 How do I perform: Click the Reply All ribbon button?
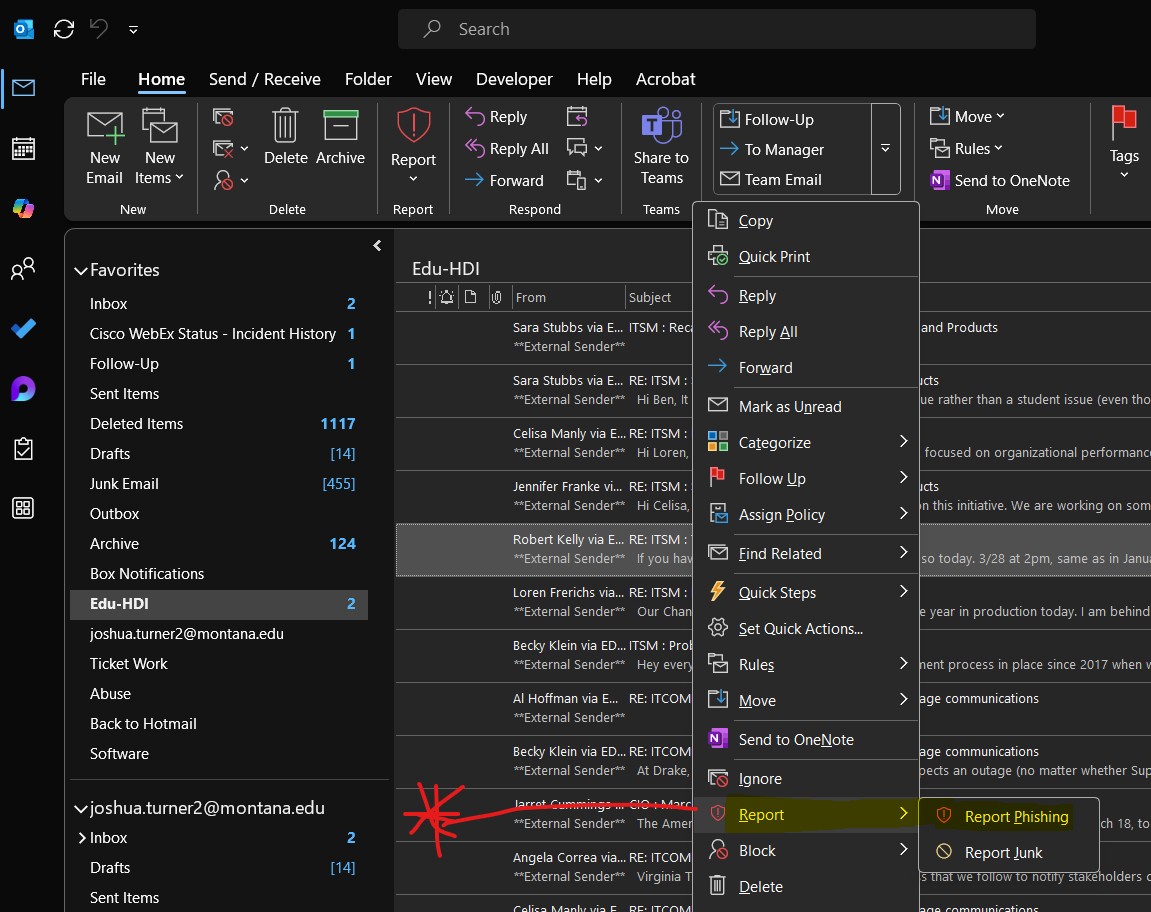507,148
